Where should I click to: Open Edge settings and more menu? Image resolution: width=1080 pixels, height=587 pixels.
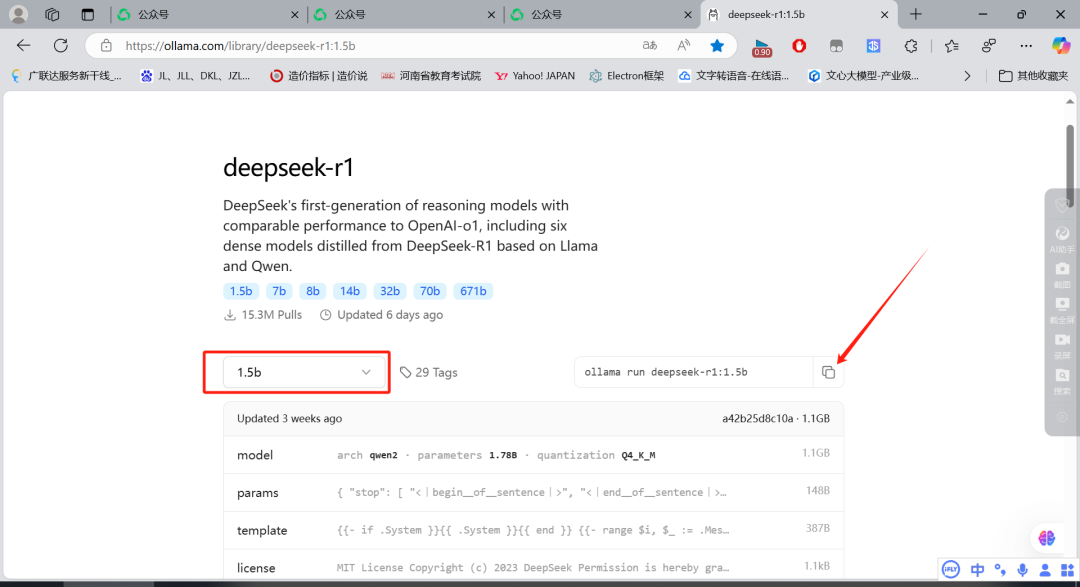point(1026,45)
